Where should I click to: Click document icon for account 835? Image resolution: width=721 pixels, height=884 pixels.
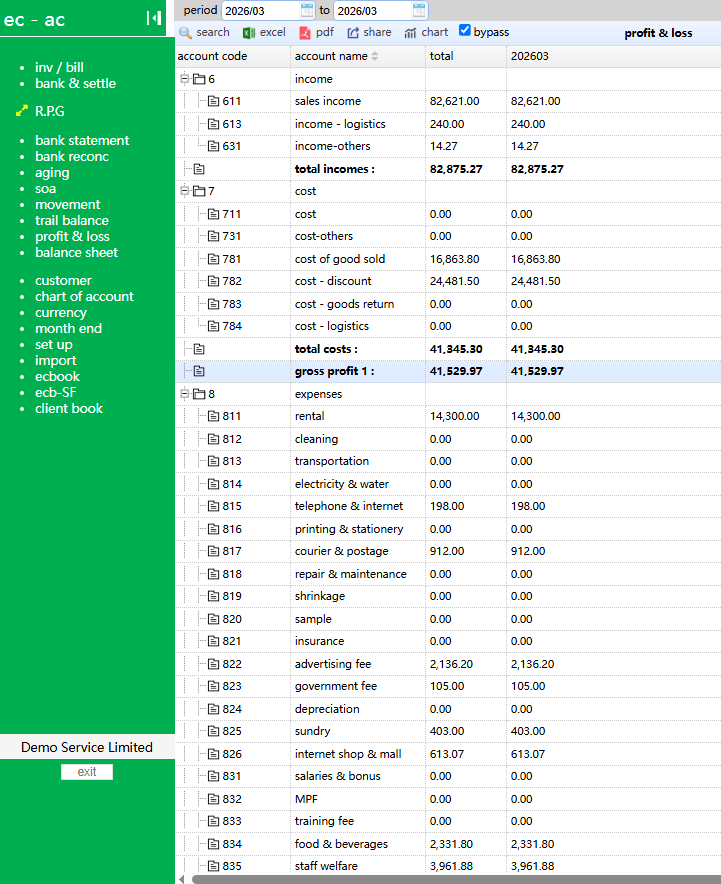pos(214,866)
